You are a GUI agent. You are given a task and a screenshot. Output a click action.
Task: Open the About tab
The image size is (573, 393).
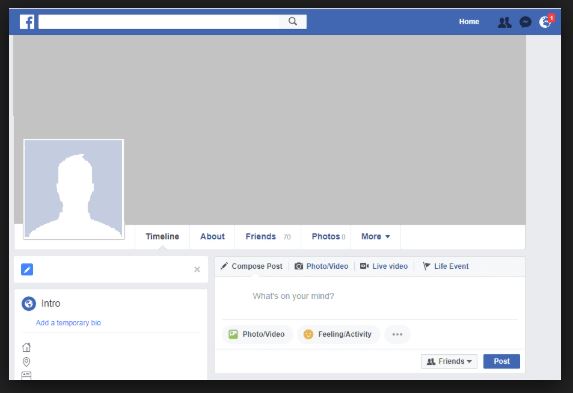pyautogui.click(x=212, y=237)
